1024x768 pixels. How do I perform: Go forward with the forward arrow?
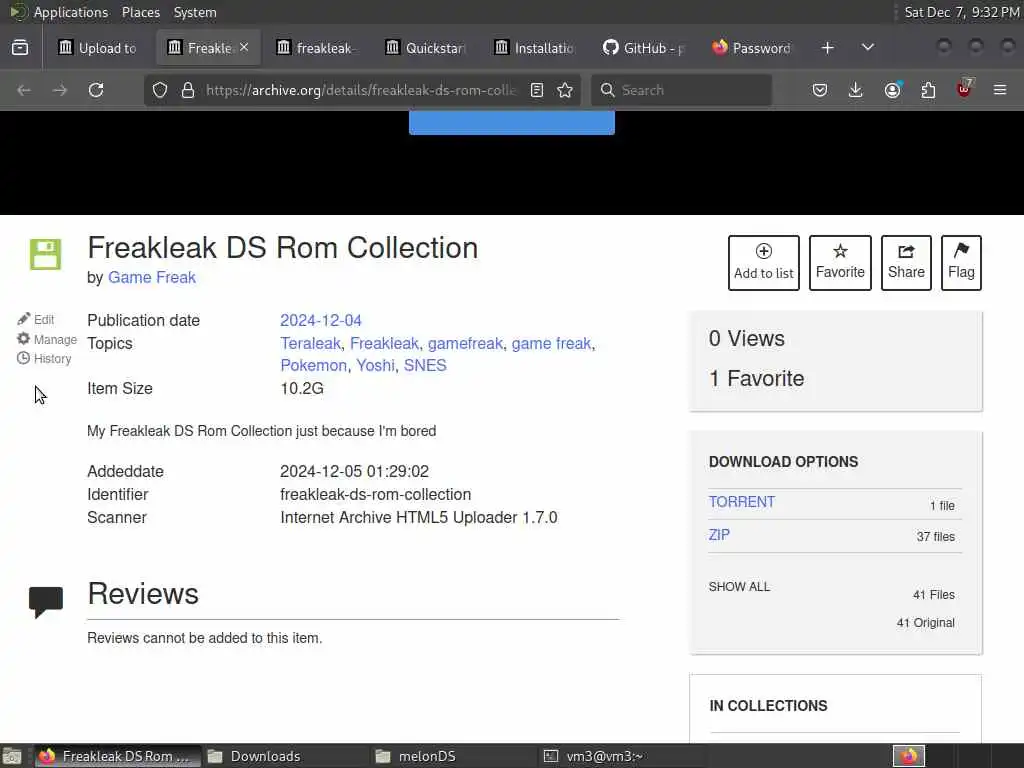59,90
